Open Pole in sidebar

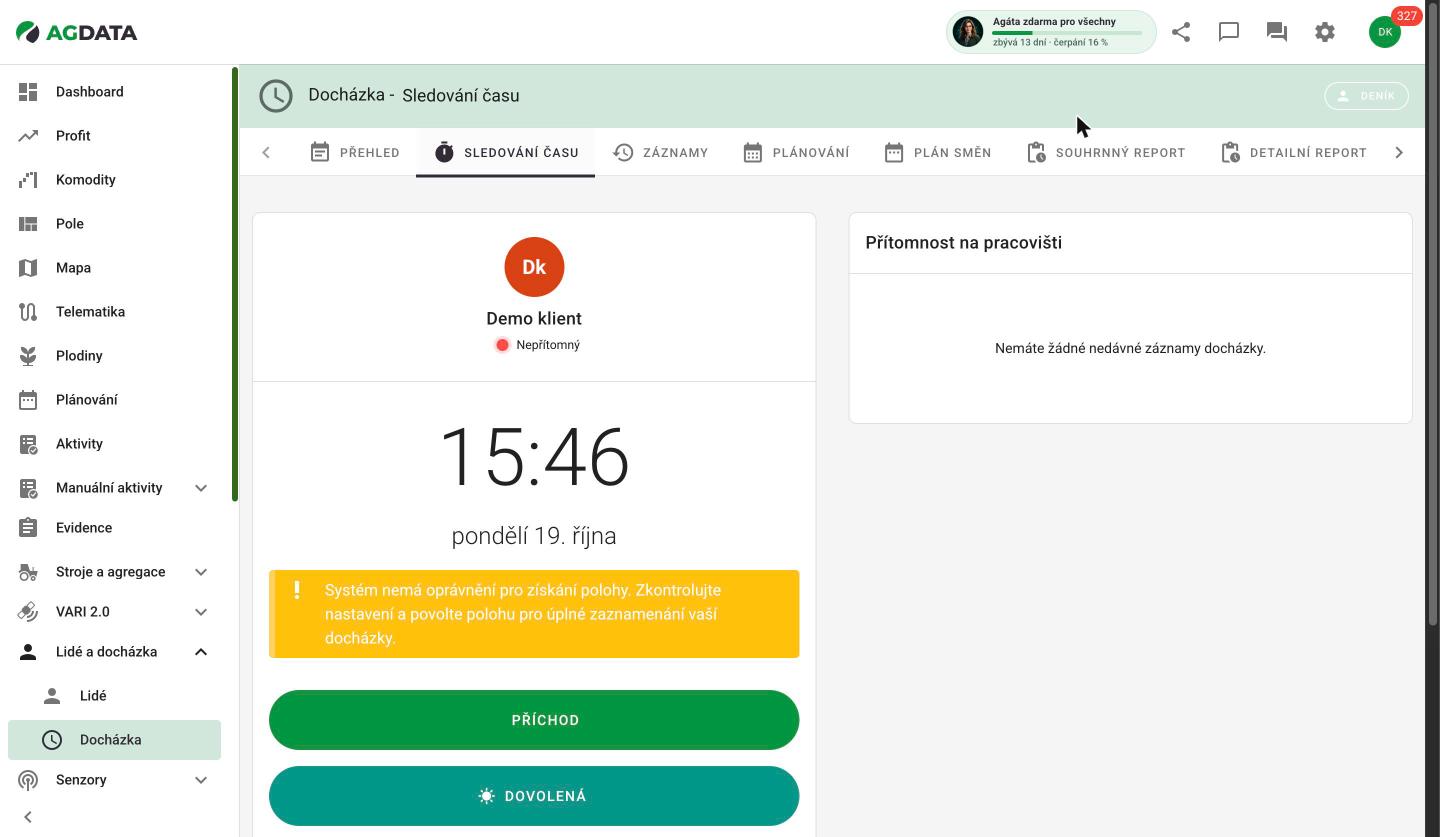coord(114,224)
